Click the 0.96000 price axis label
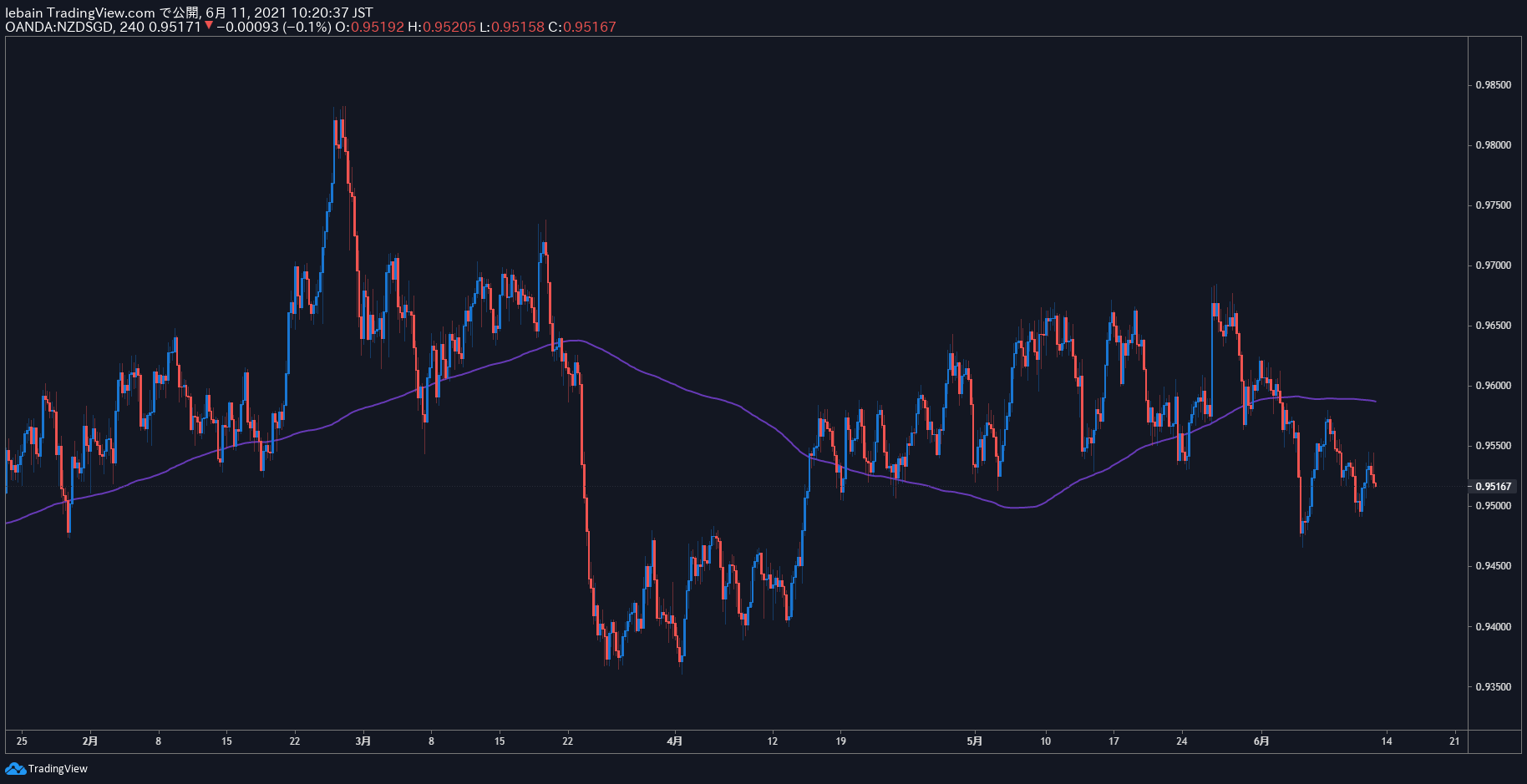Image resolution: width=1527 pixels, height=784 pixels. tap(1494, 386)
